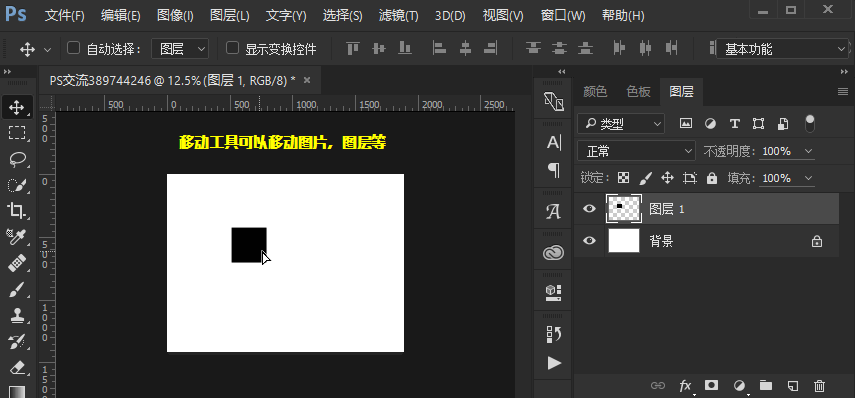Select the Spot Healing Brush tool
The height and width of the screenshot is (398, 855).
point(17,264)
